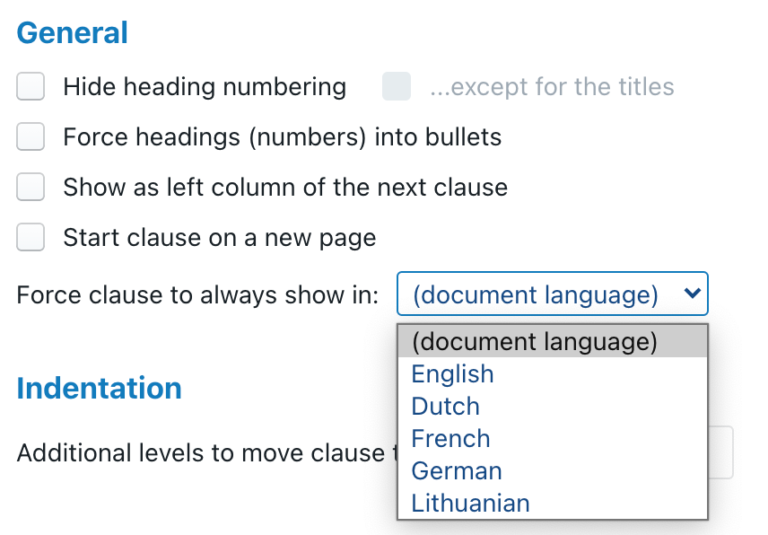Enable the Hide heading numbering checkbox

tap(31, 88)
